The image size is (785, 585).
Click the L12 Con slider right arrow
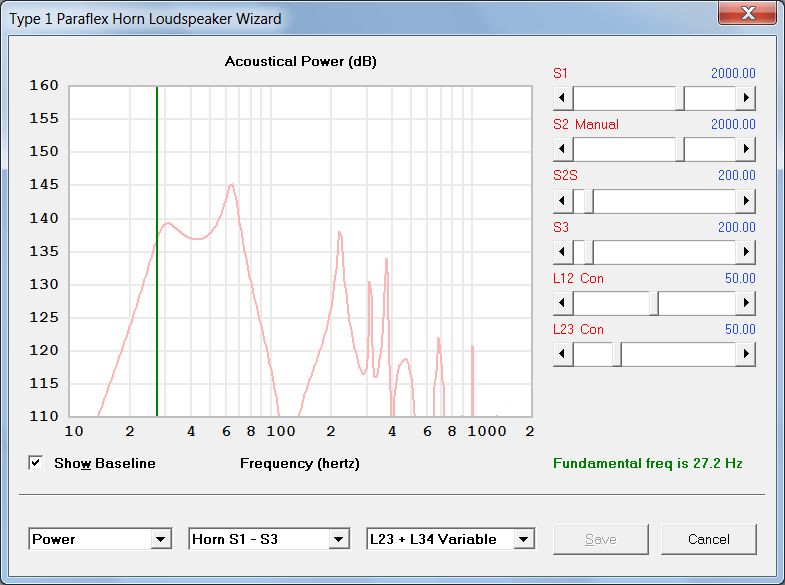click(x=745, y=303)
